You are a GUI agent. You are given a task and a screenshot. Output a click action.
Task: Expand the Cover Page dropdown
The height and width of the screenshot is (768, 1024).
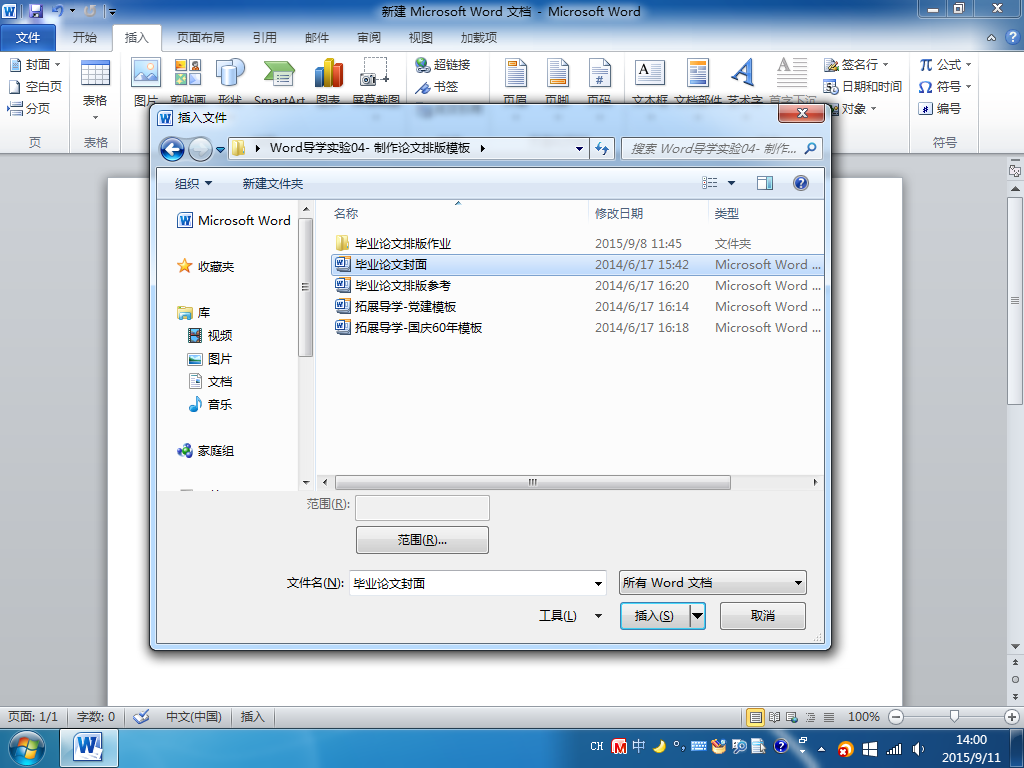point(57,65)
